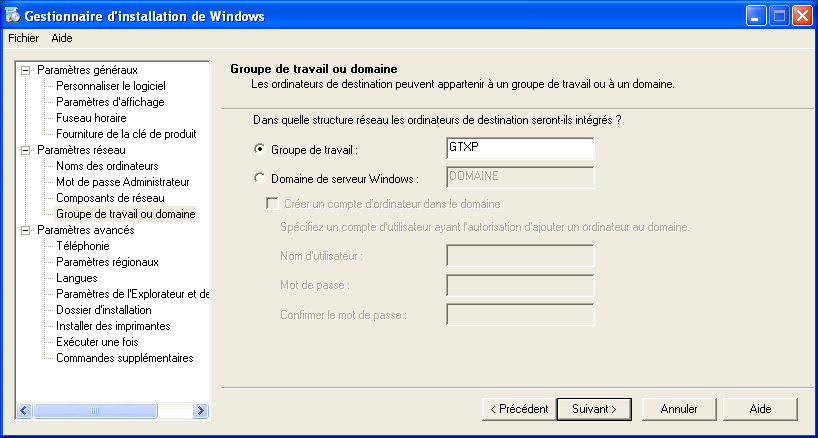Collapse the Paramètres réseau tree node

[x=25, y=151]
